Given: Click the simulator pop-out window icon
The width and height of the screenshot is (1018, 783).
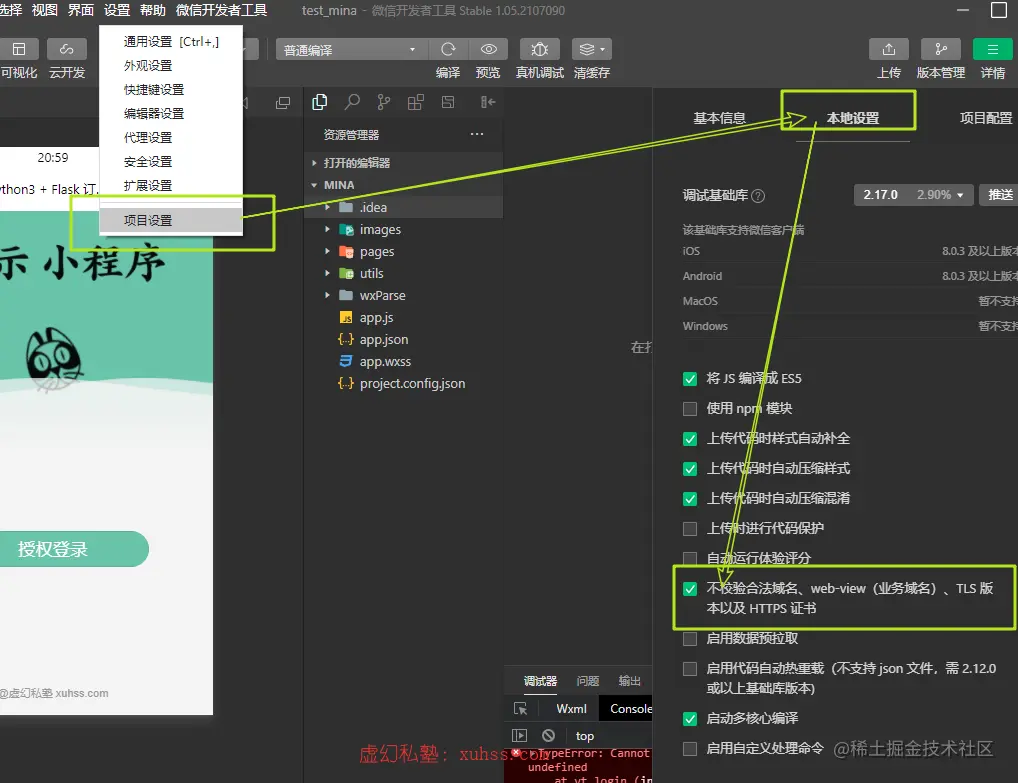Looking at the screenshot, I should pyautogui.click(x=283, y=103).
